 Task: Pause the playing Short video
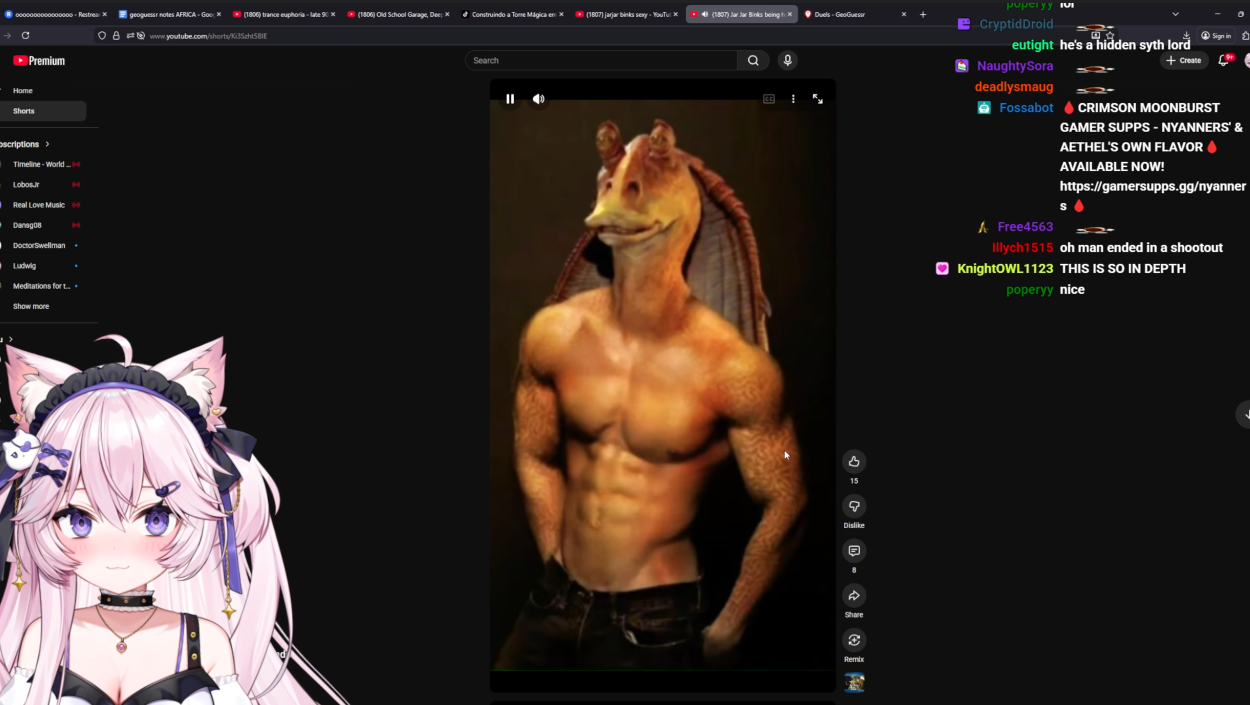coord(510,99)
